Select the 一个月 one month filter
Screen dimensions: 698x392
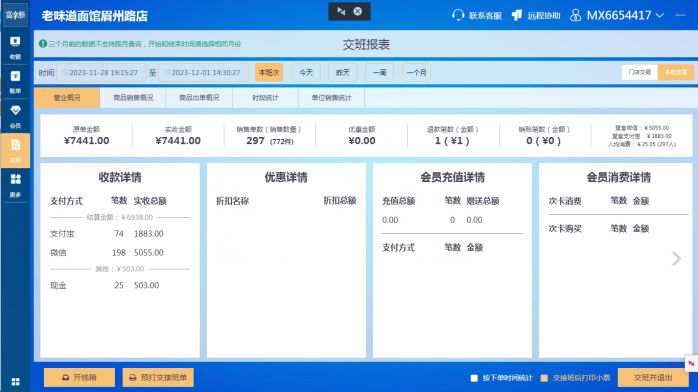pyautogui.click(x=416, y=73)
